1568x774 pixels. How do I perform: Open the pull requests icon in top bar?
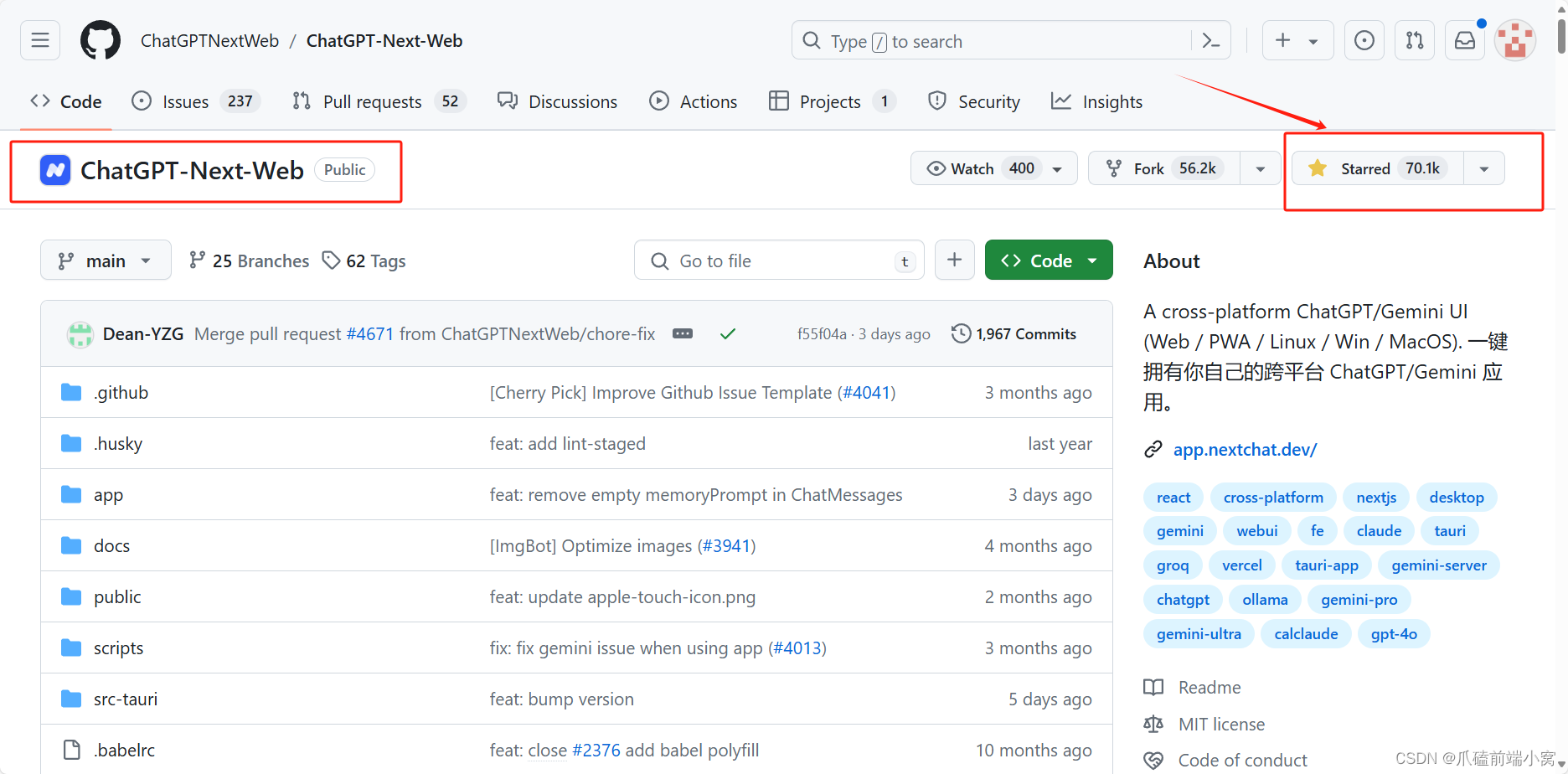pos(1415,40)
